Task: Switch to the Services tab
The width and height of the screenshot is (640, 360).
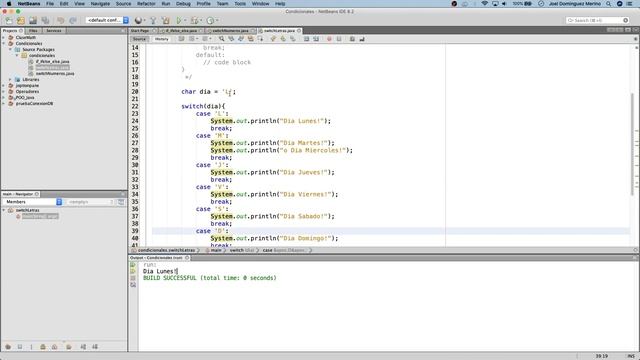Action: [53, 31]
